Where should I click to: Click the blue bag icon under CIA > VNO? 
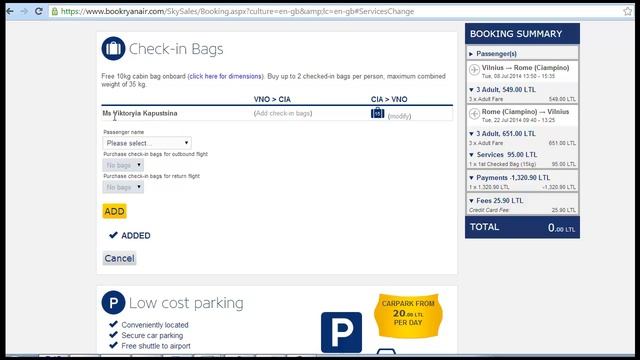click(x=378, y=113)
